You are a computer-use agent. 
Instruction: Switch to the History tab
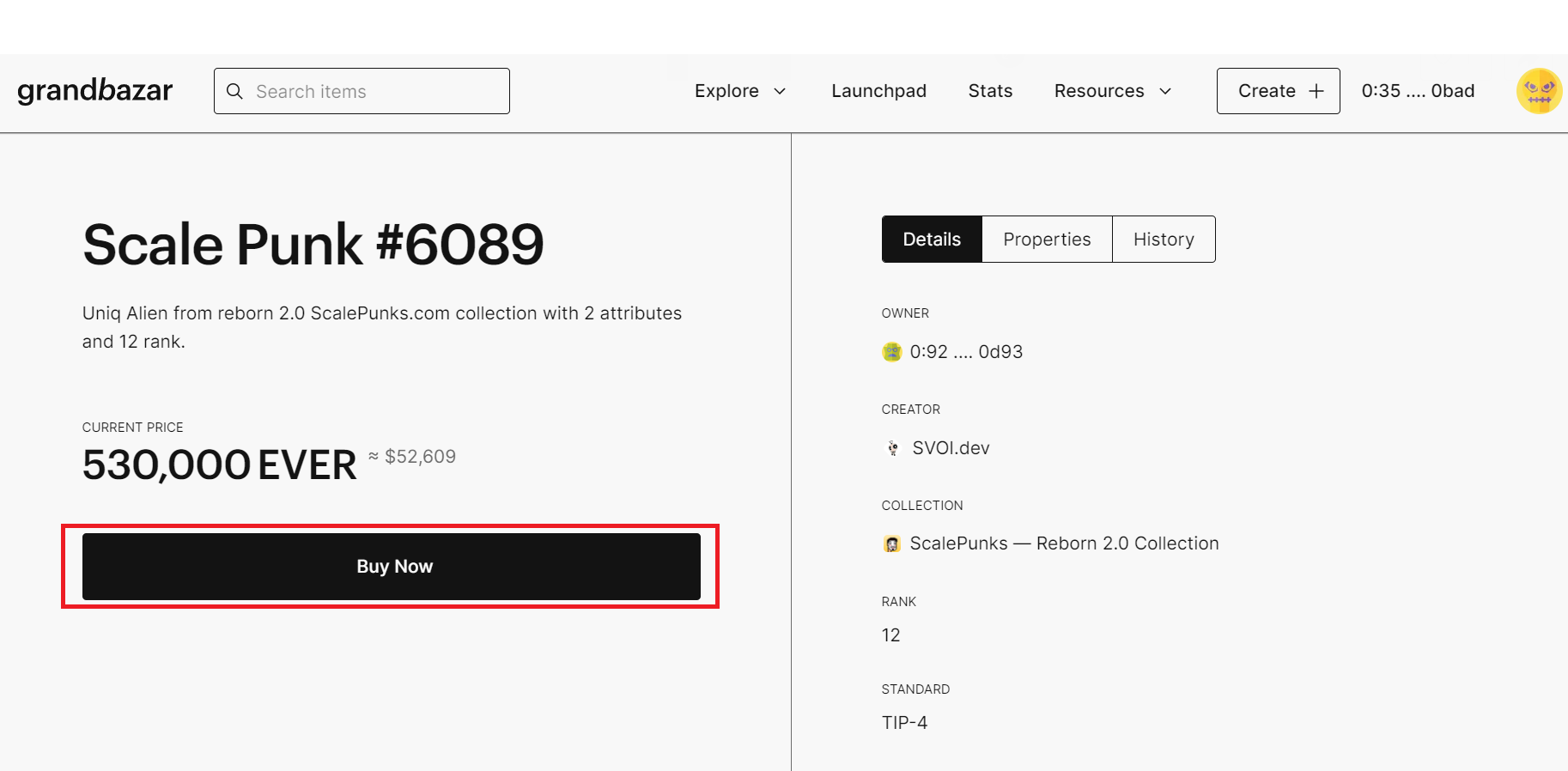(1164, 240)
